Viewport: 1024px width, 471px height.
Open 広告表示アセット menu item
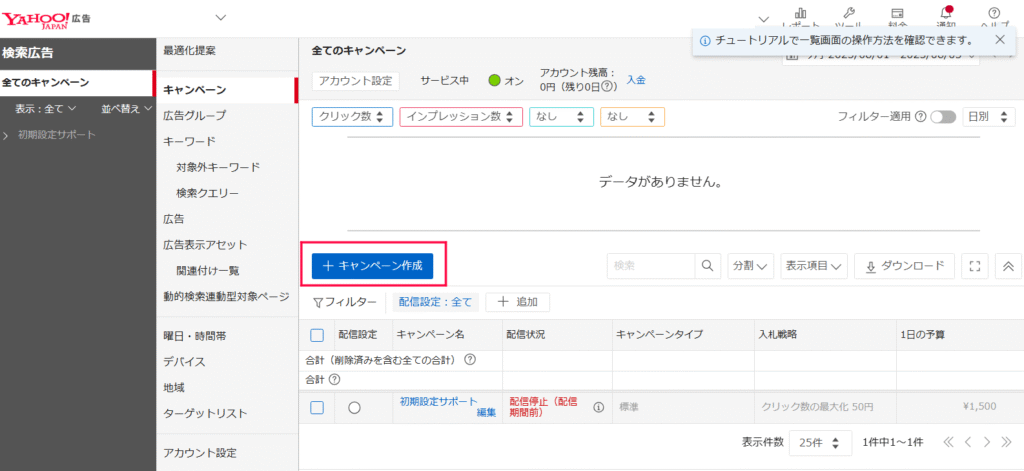point(205,245)
